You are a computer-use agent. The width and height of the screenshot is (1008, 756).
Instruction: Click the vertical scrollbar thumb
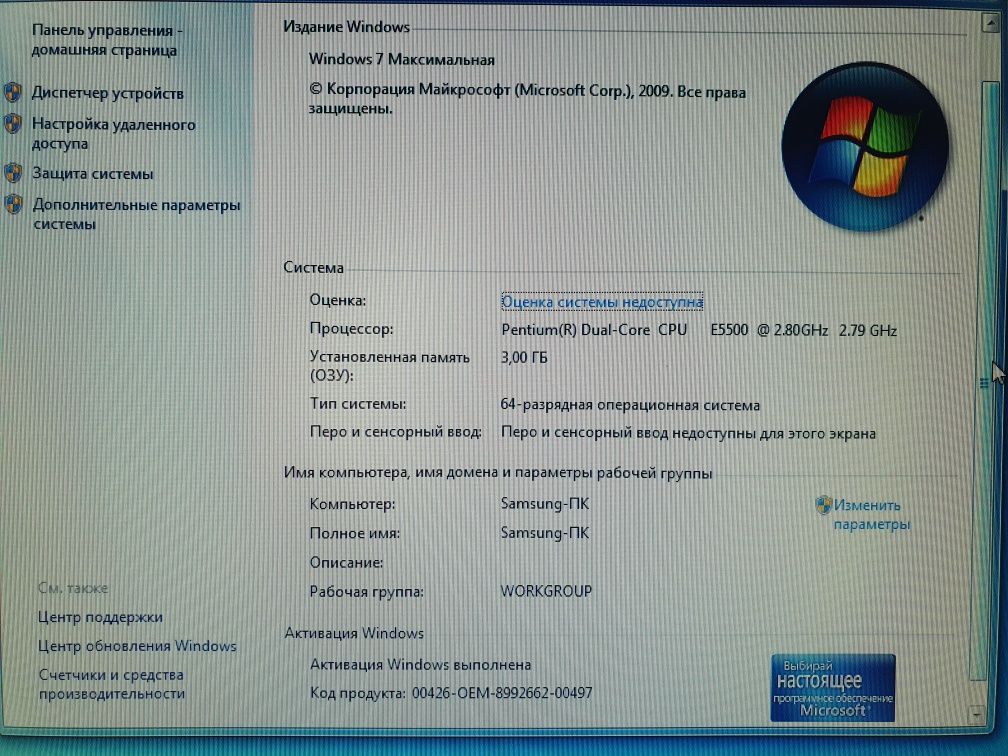pos(984,382)
